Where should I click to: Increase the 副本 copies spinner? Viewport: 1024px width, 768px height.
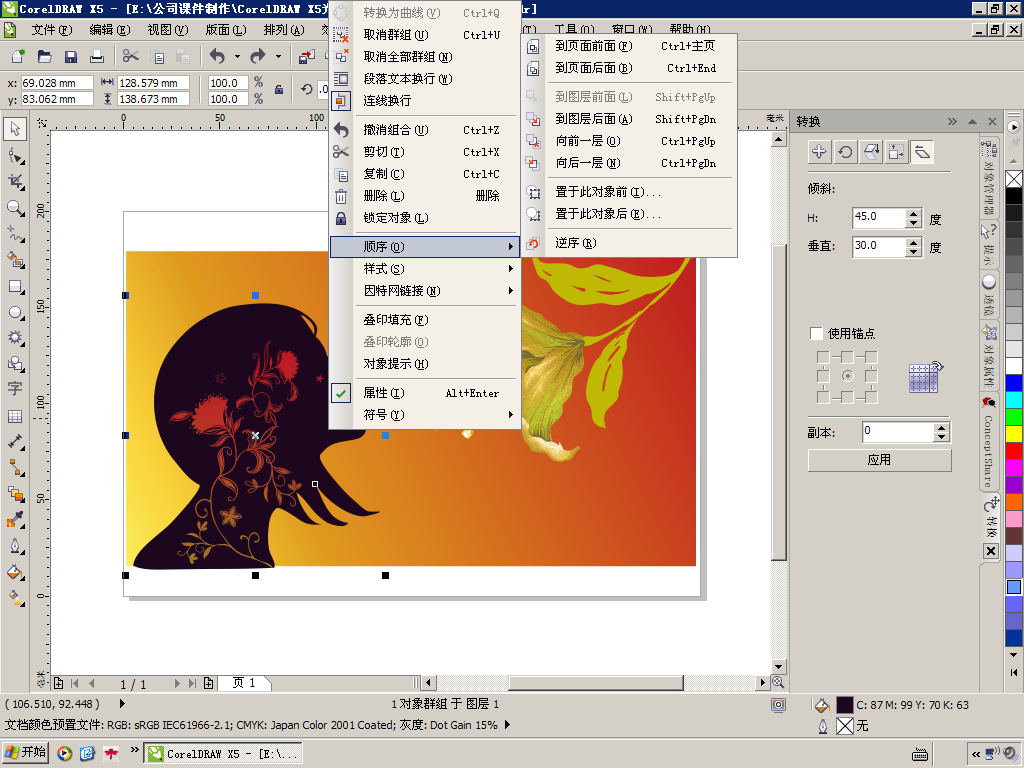point(941,428)
